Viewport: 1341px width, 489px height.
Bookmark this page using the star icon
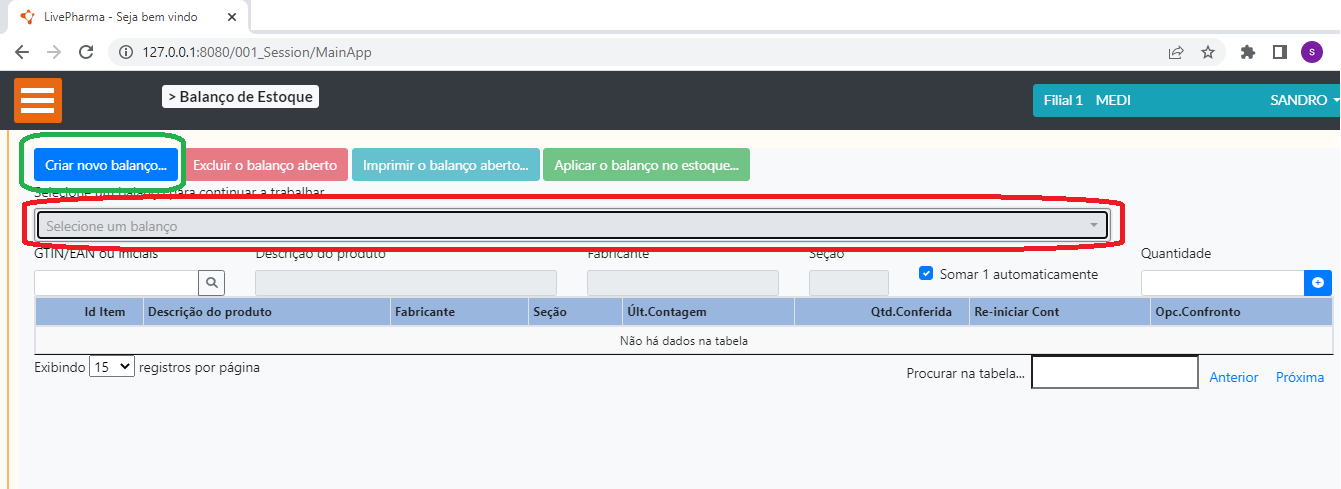1207,52
